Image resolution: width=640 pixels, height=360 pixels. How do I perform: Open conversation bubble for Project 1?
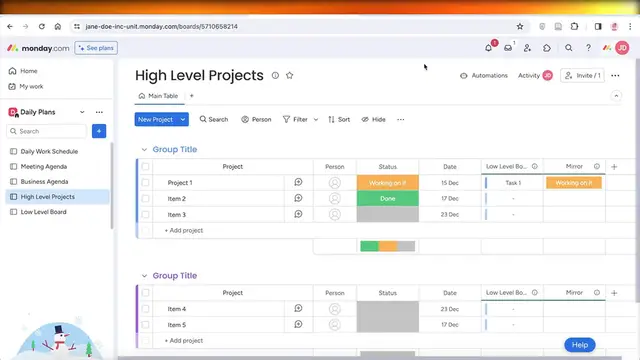tap(298, 182)
